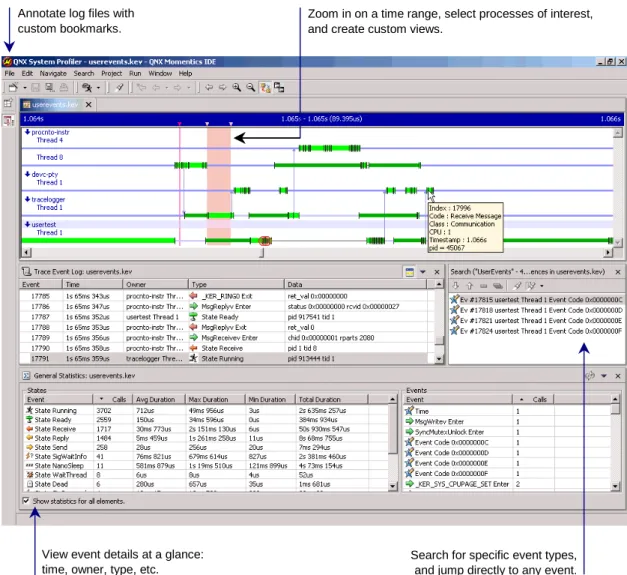627x575 pixels.
Task: Click the Run external tools icon
Action: click(87, 87)
